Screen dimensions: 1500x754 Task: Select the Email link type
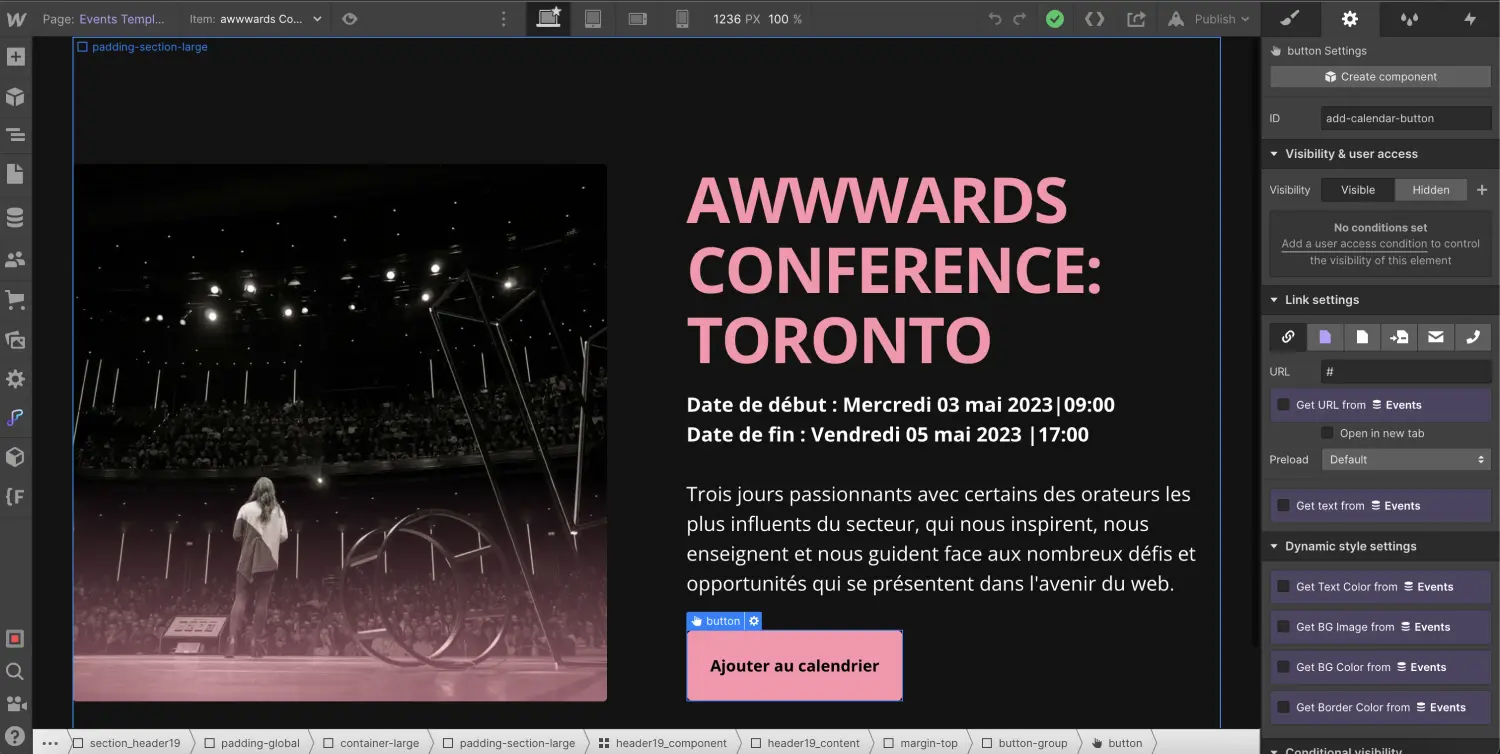1435,337
